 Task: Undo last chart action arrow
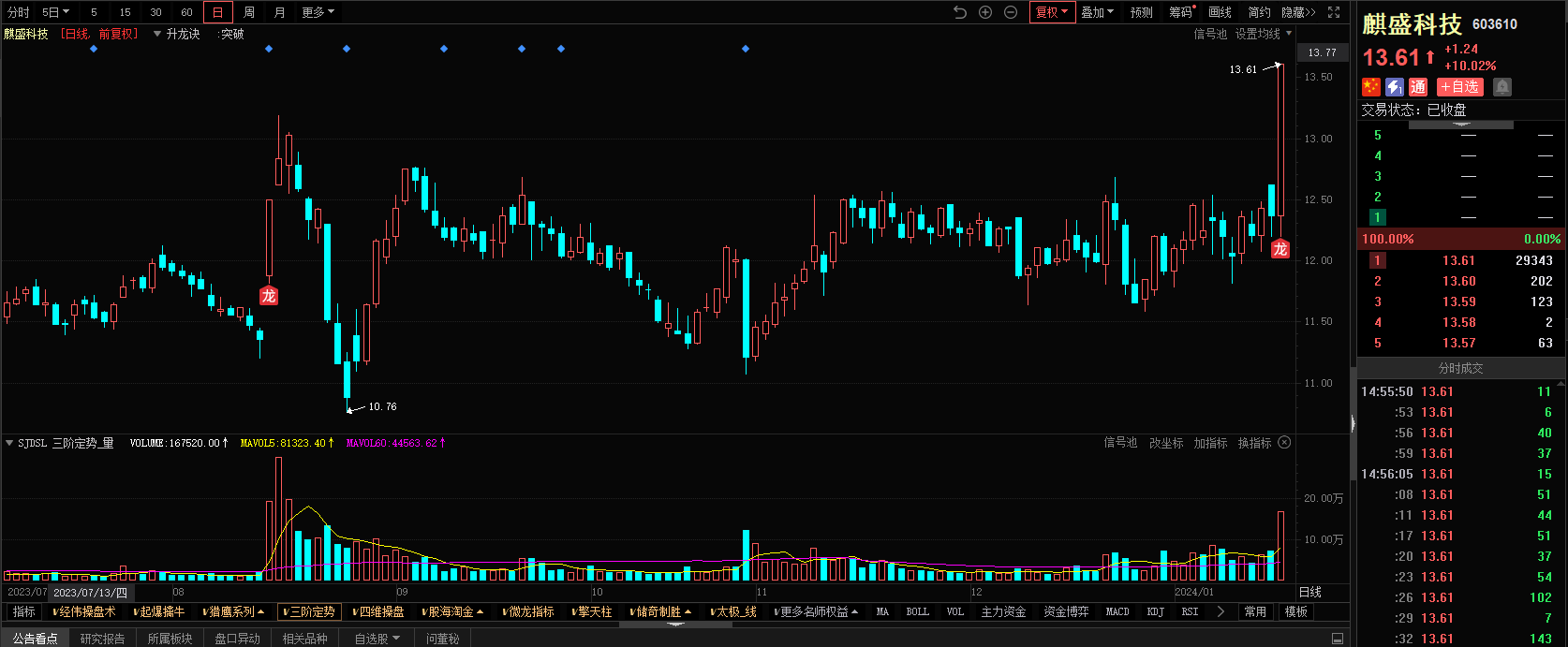960,12
